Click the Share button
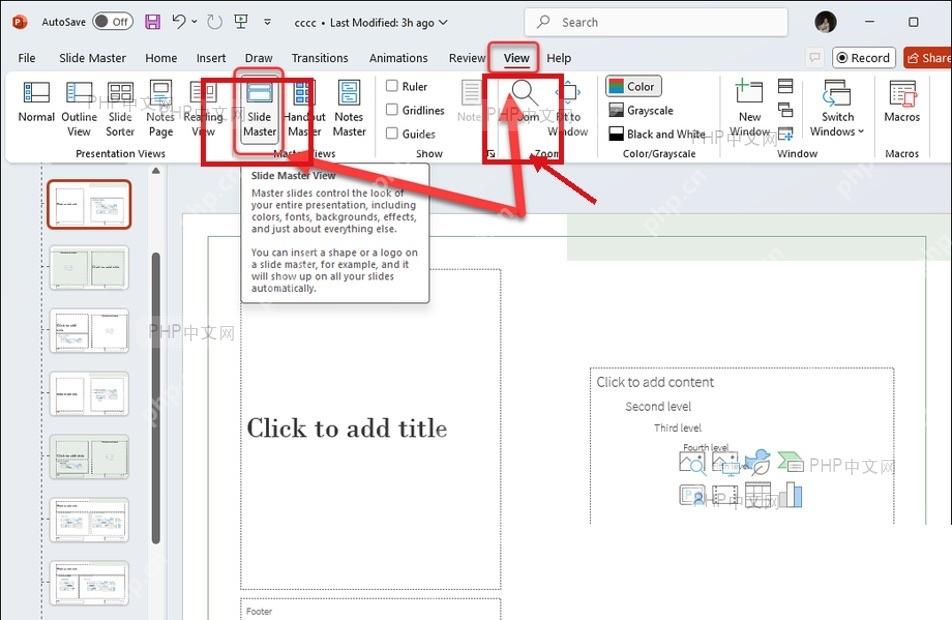 coord(927,58)
